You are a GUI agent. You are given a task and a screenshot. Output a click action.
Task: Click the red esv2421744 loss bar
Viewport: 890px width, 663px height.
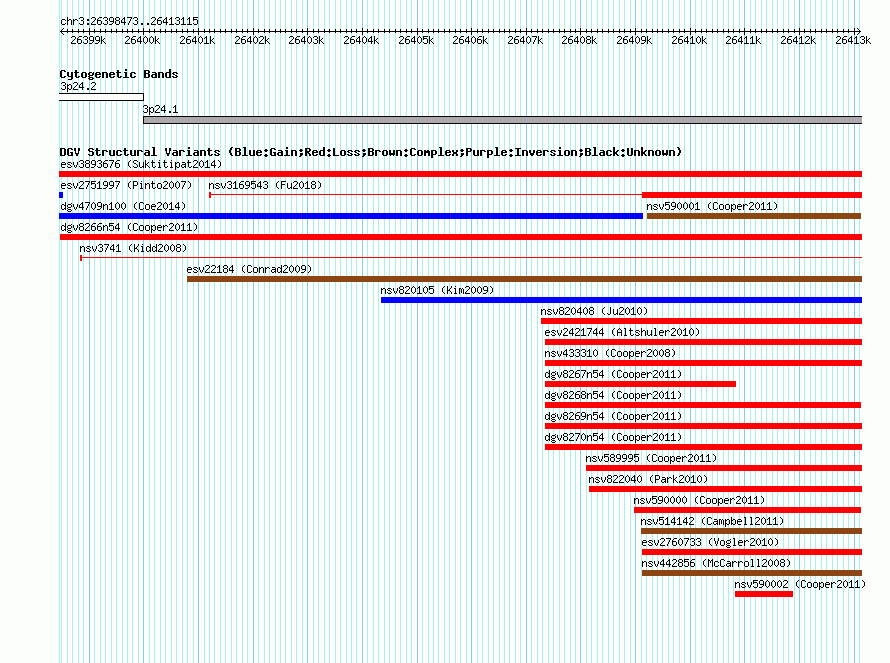(703, 342)
